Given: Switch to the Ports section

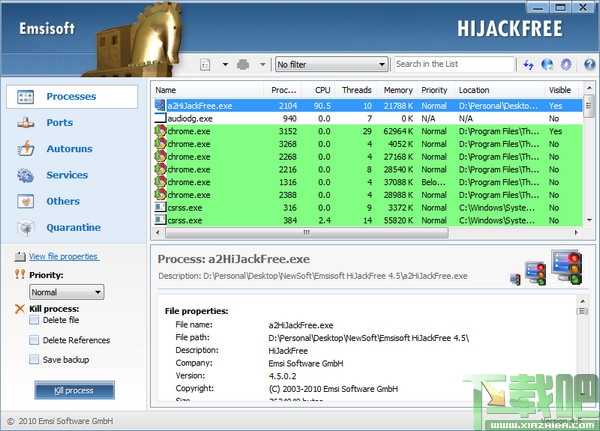Looking at the screenshot, I should click(60, 122).
